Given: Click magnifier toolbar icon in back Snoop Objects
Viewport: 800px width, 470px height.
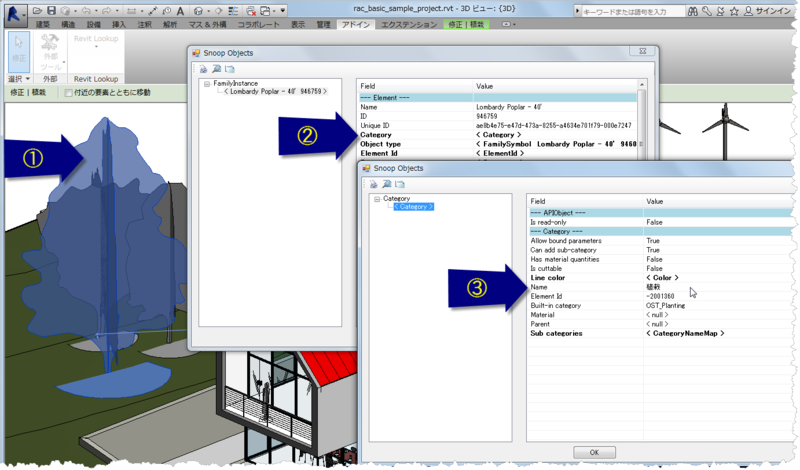Looking at the screenshot, I should (216, 69).
